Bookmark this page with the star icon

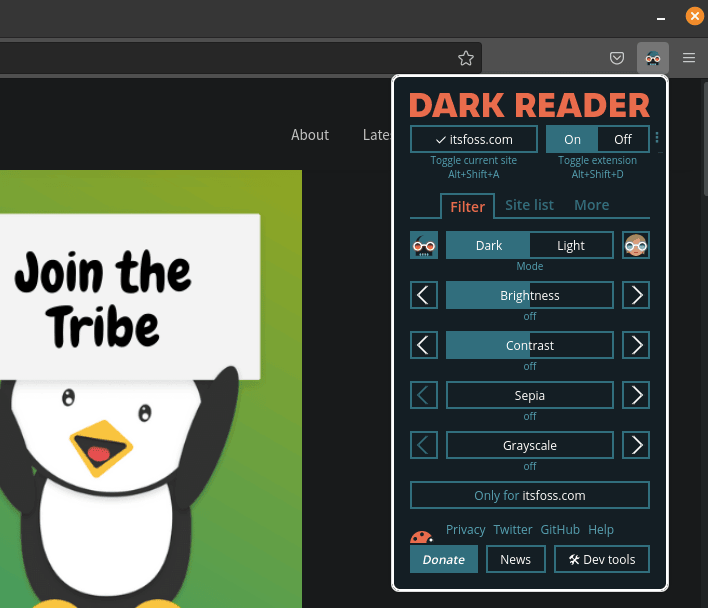466,58
